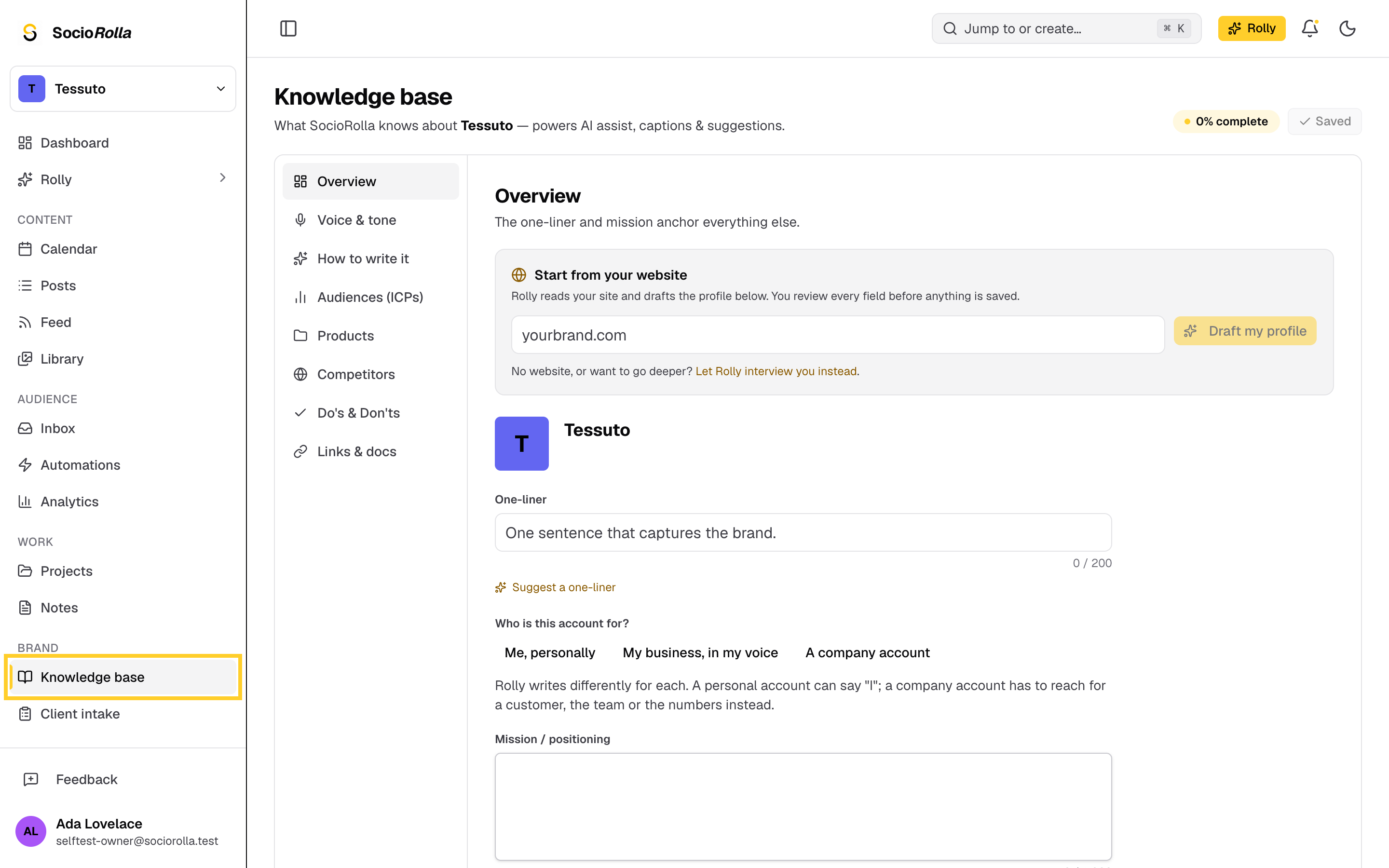The height and width of the screenshot is (868, 1389).
Task: Go to Posts in sidebar
Action: [x=123, y=285]
